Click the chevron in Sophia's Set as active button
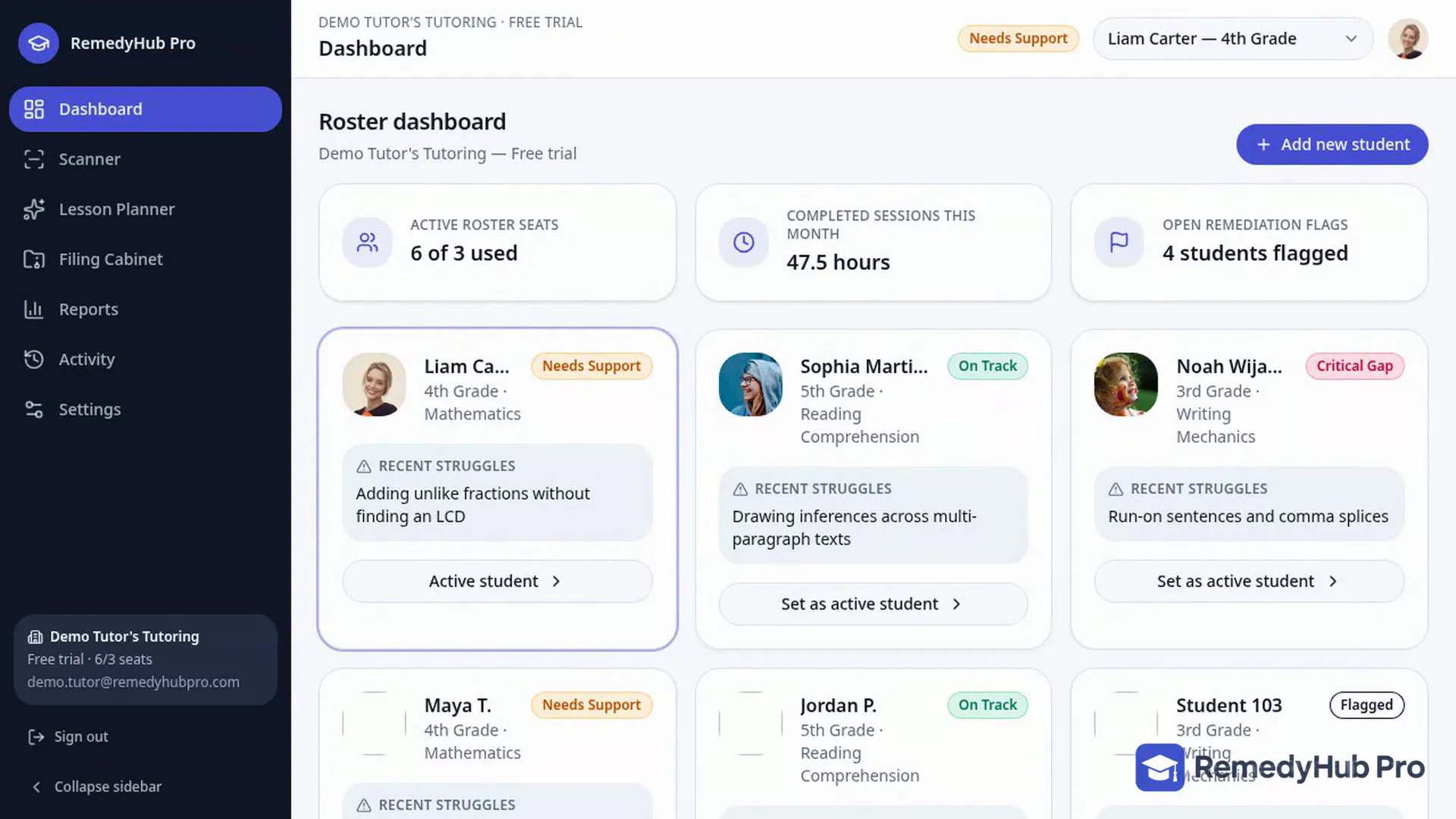This screenshot has height=819, width=1456. coord(956,604)
